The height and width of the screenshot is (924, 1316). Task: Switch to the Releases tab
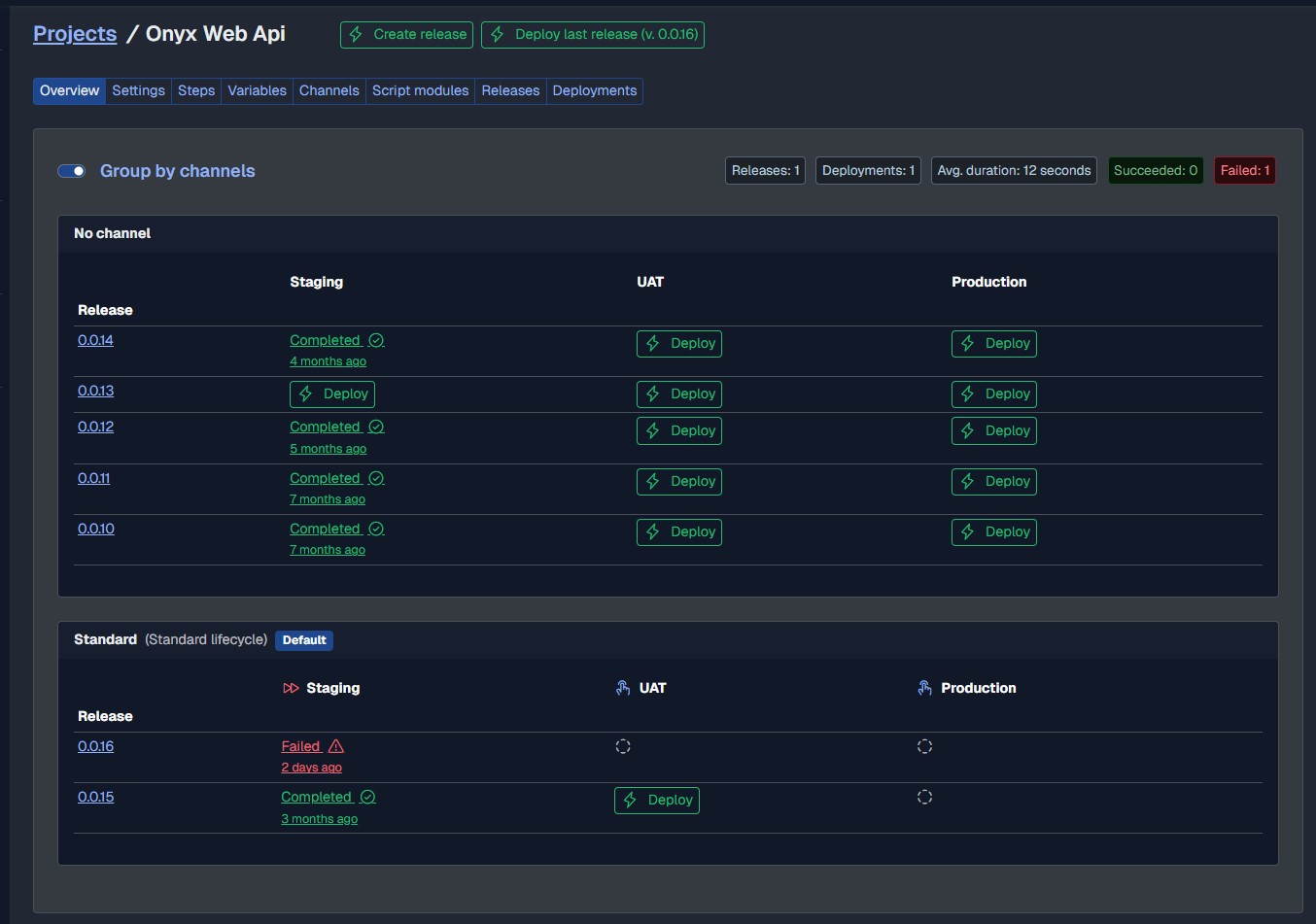click(510, 90)
